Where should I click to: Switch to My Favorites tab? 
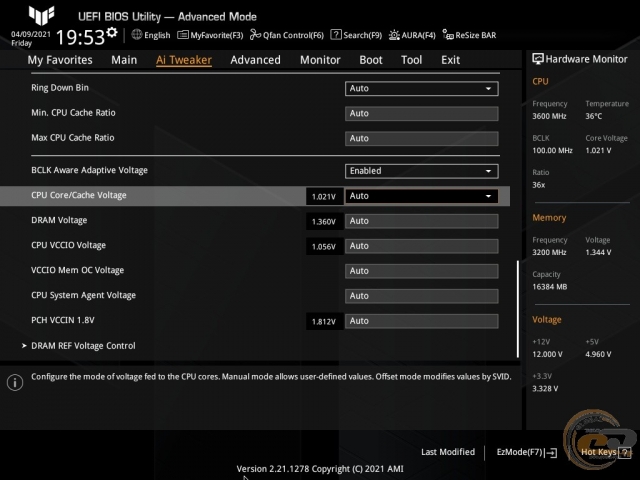coord(60,60)
